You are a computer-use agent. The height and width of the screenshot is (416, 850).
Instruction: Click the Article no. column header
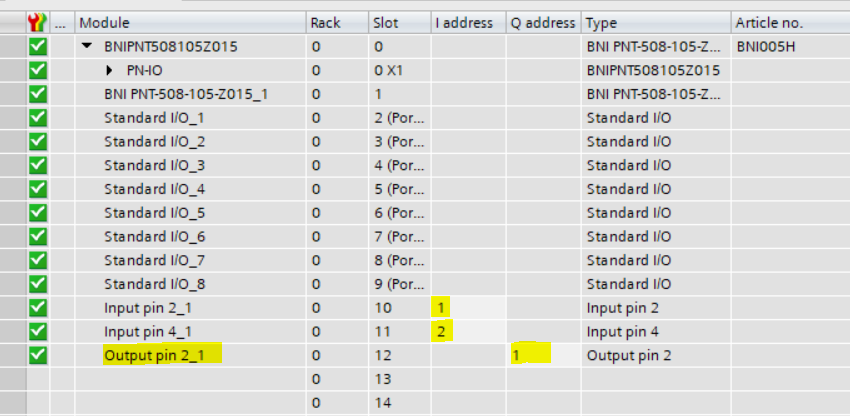[x=790, y=22]
